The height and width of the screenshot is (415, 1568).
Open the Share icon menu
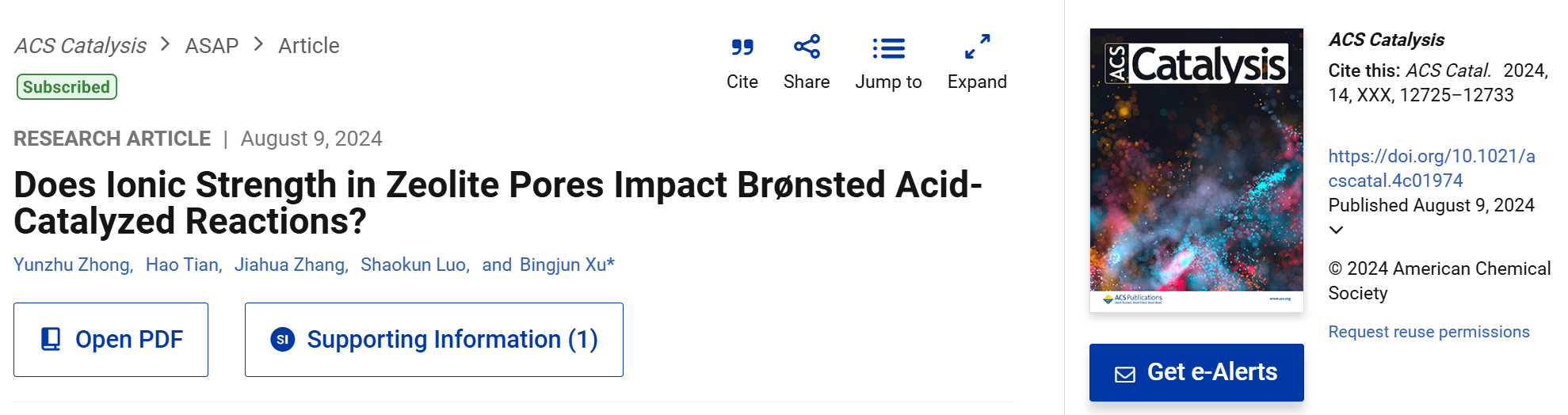[807, 47]
